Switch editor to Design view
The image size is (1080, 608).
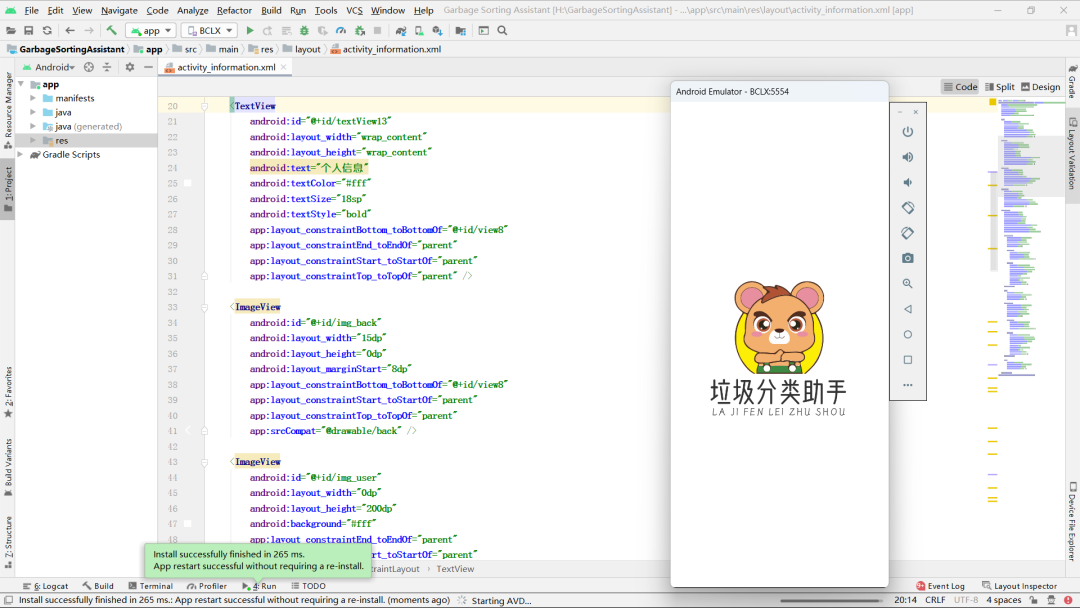(1041, 87)
